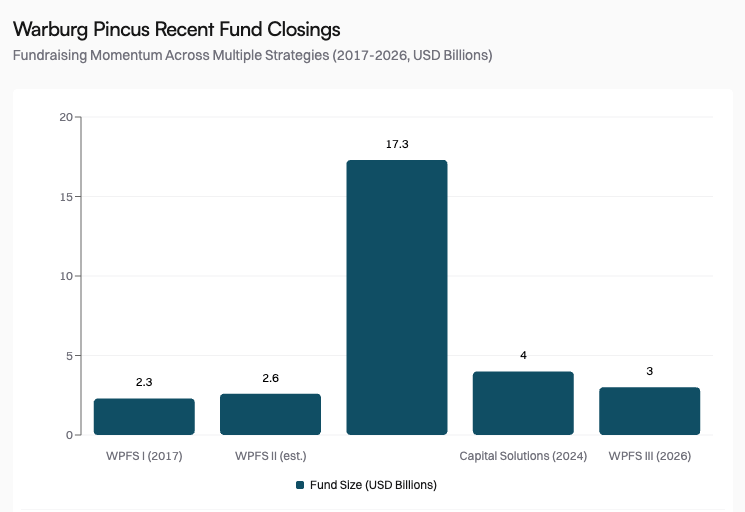
Task: Click the Capital Solutions (2024) axis label
Action: tap(523, 456)
